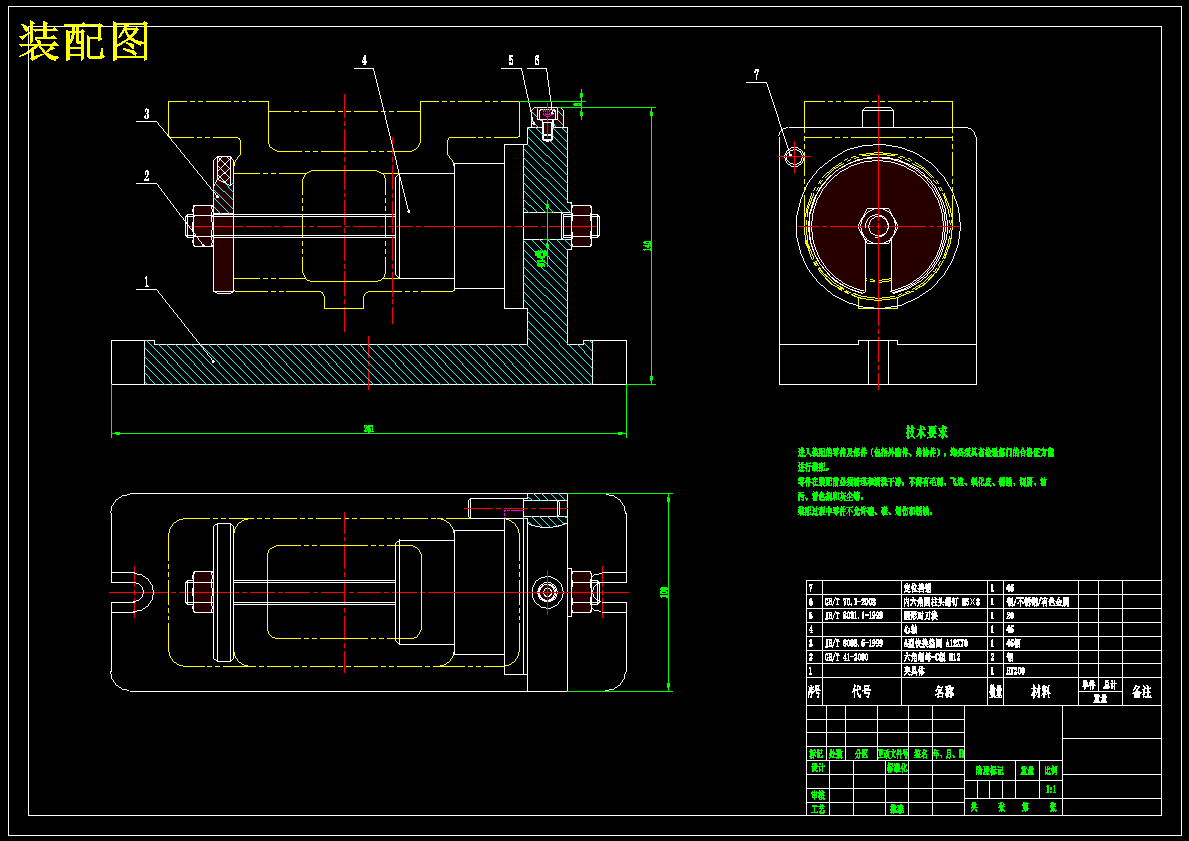Image resolution: width=1189 pixels, height=841 pixels.
Task: Select the 技术要求 heading
Action: coord(927,432)
